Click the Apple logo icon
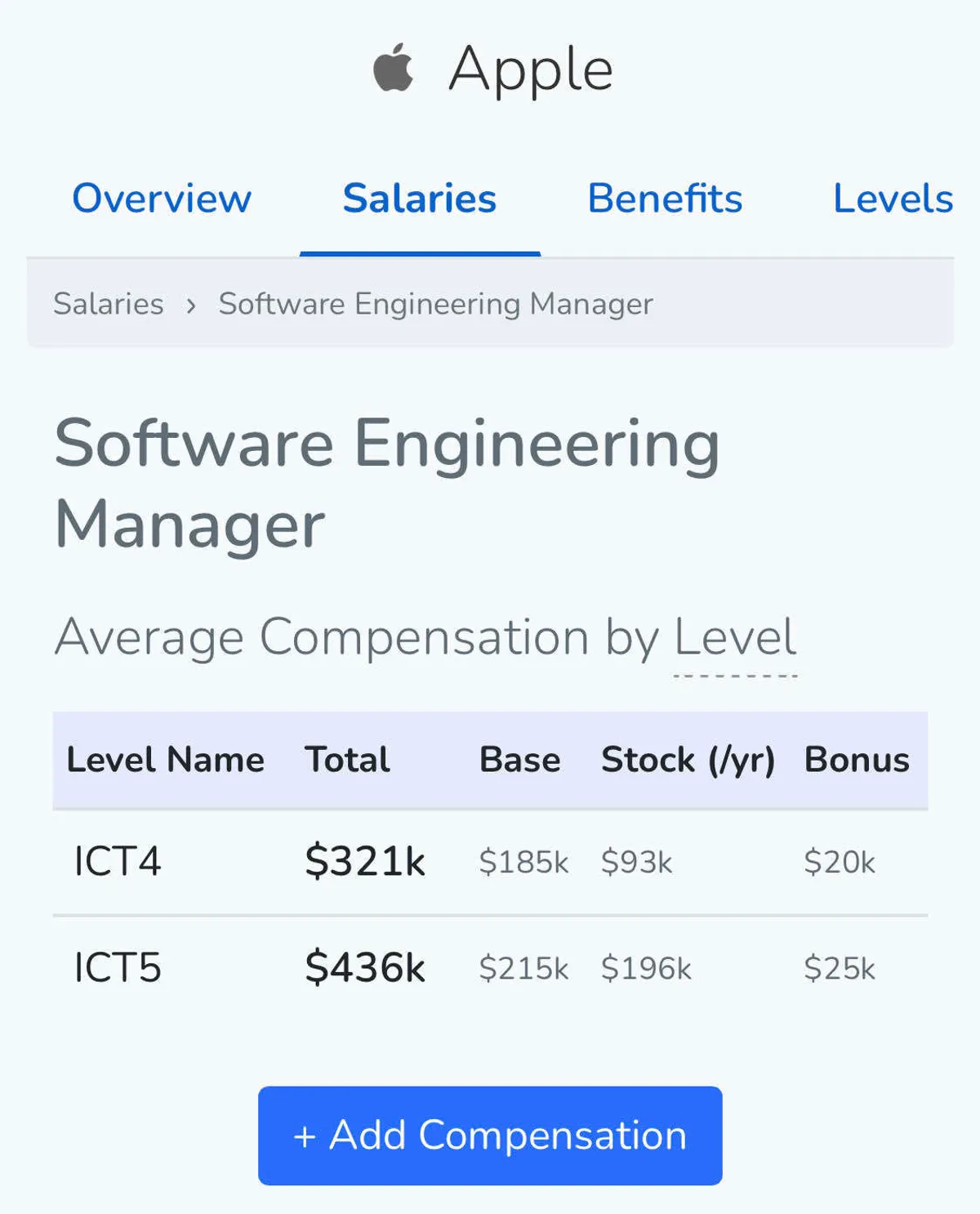The height and width of the screenshot is (1214, 980). [394, 69]
